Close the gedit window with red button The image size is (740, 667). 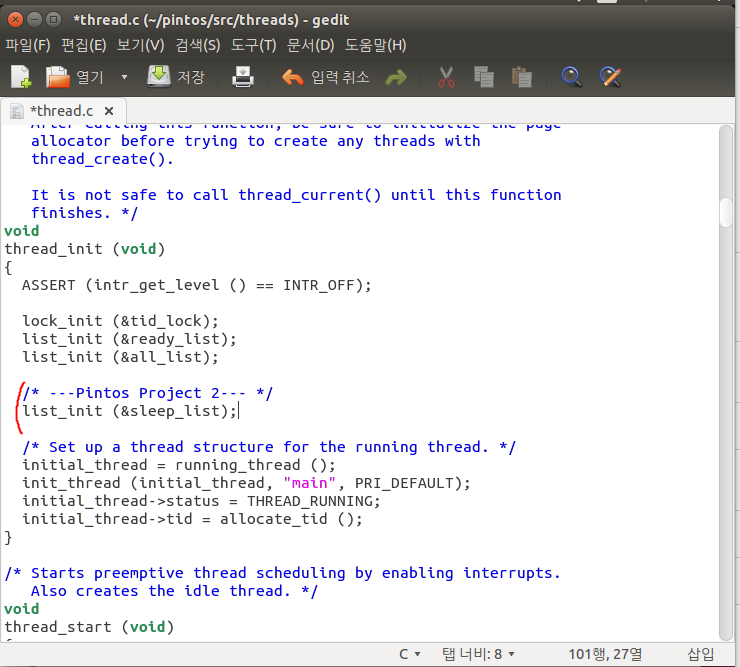click(15, 19)
